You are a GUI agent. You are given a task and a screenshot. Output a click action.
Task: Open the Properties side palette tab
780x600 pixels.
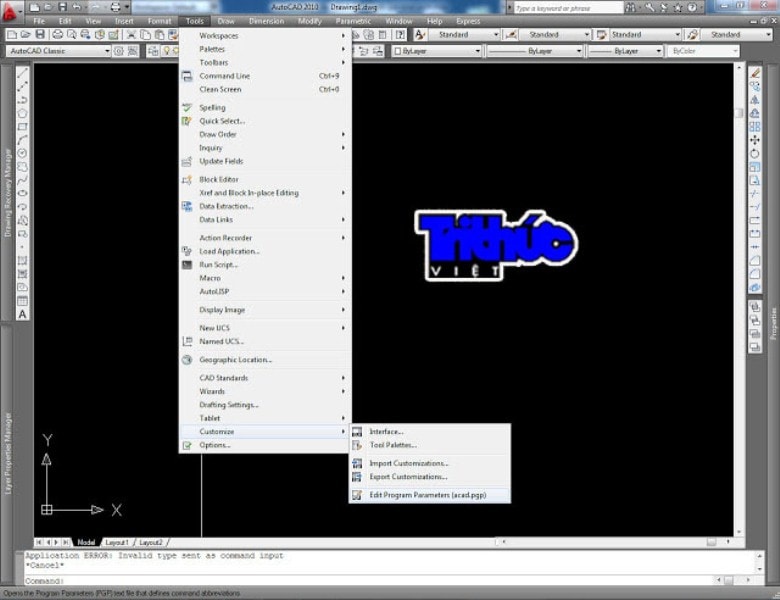tap(774, 323)
